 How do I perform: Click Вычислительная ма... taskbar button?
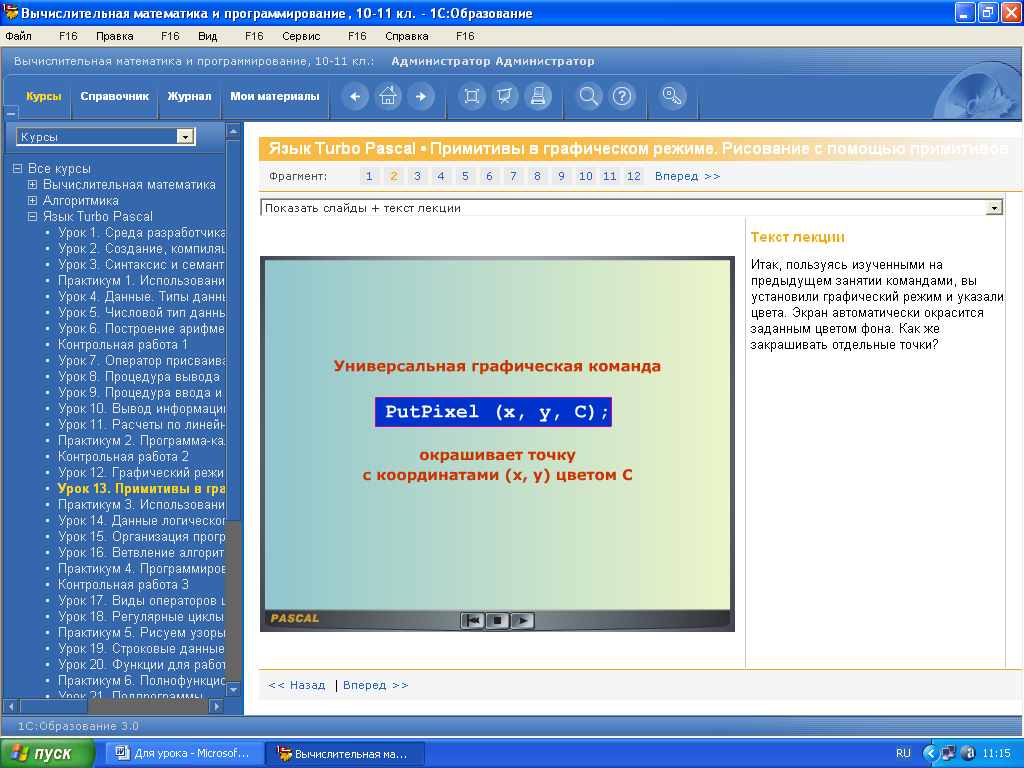click(345, 753)
